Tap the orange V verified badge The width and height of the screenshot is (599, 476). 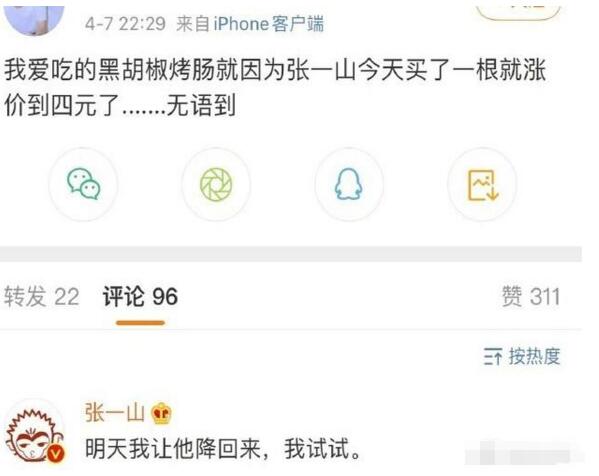tap(56, 453)
